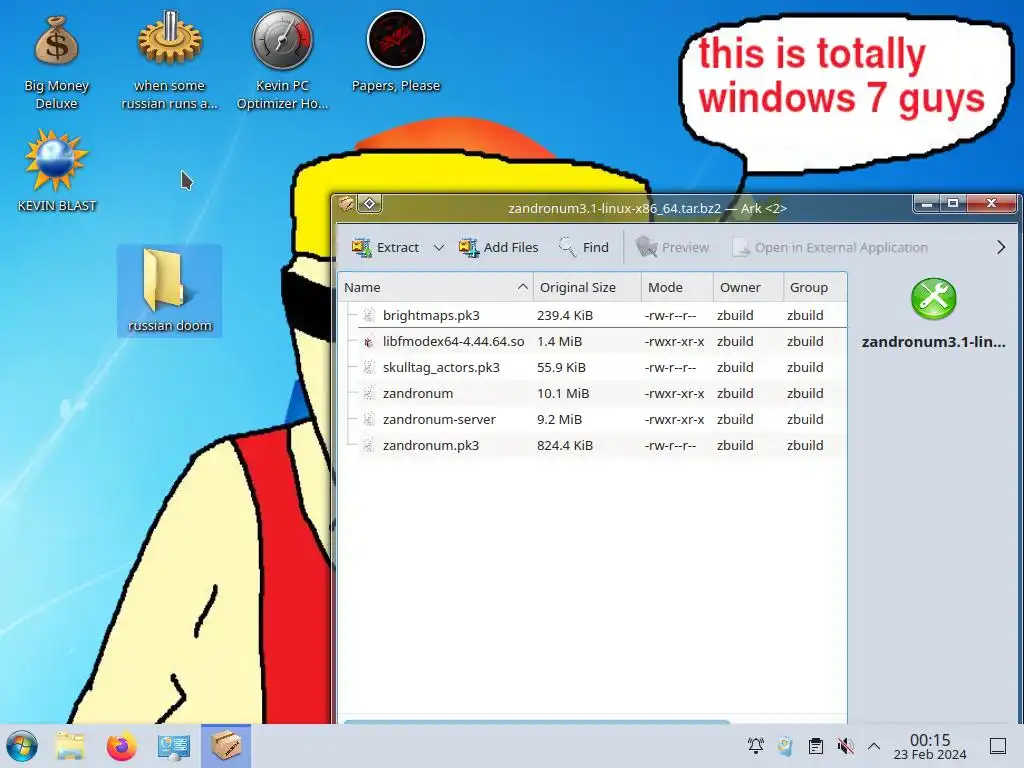The height and width of the screenshot is (768, 1024).
Task: Sort by Owner column header
Action: click(748, 287)
